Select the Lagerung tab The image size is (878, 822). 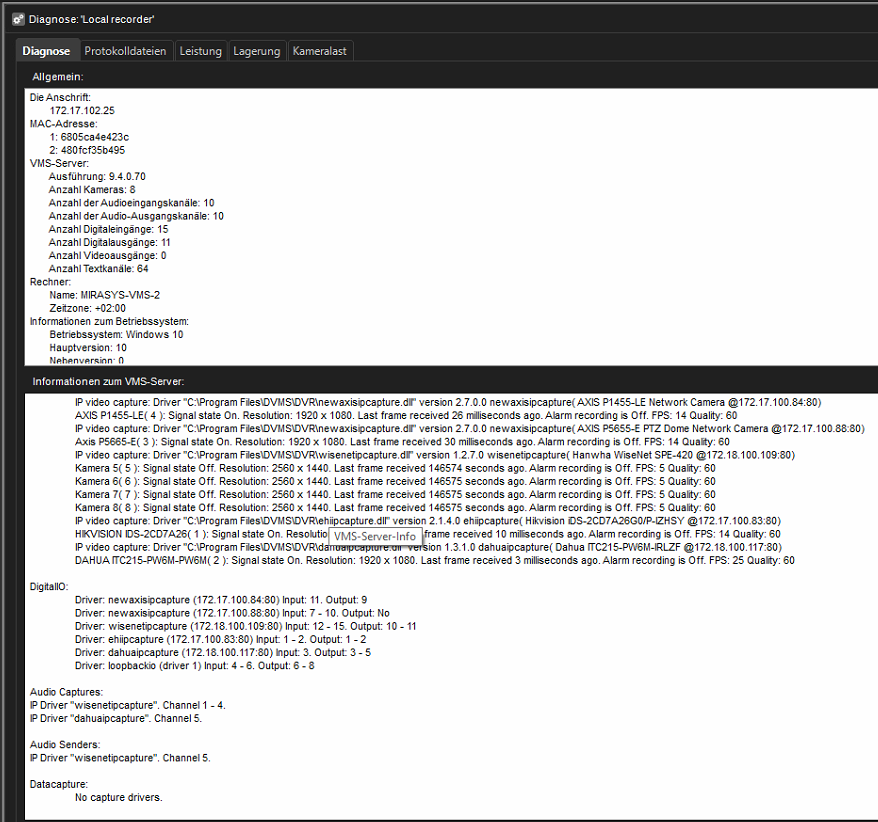coord(257,51)
